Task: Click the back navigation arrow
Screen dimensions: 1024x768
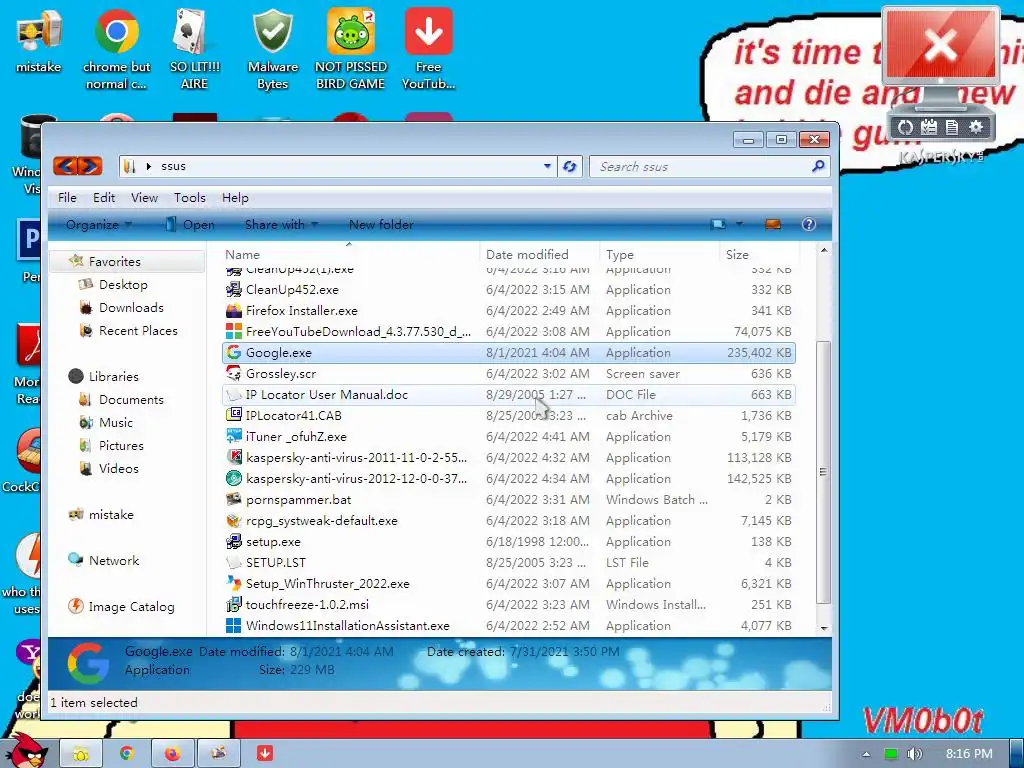Action: tap(65, 166)
